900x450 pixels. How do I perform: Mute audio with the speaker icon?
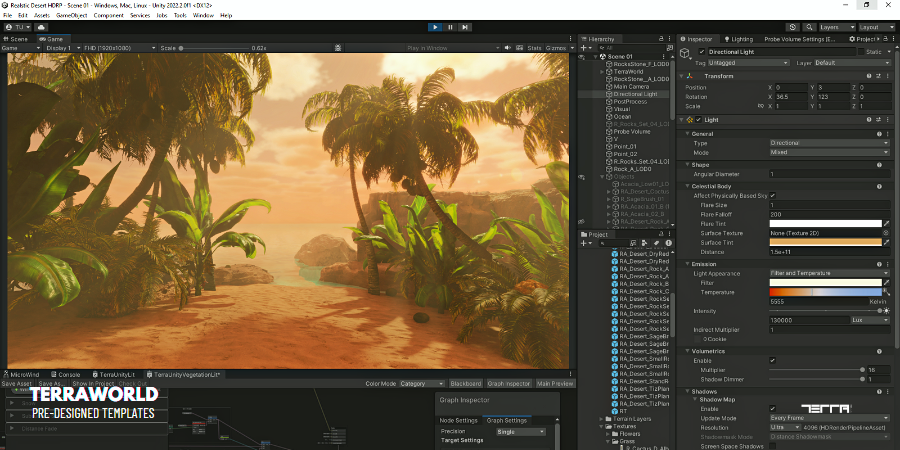(x=508, y=48)
